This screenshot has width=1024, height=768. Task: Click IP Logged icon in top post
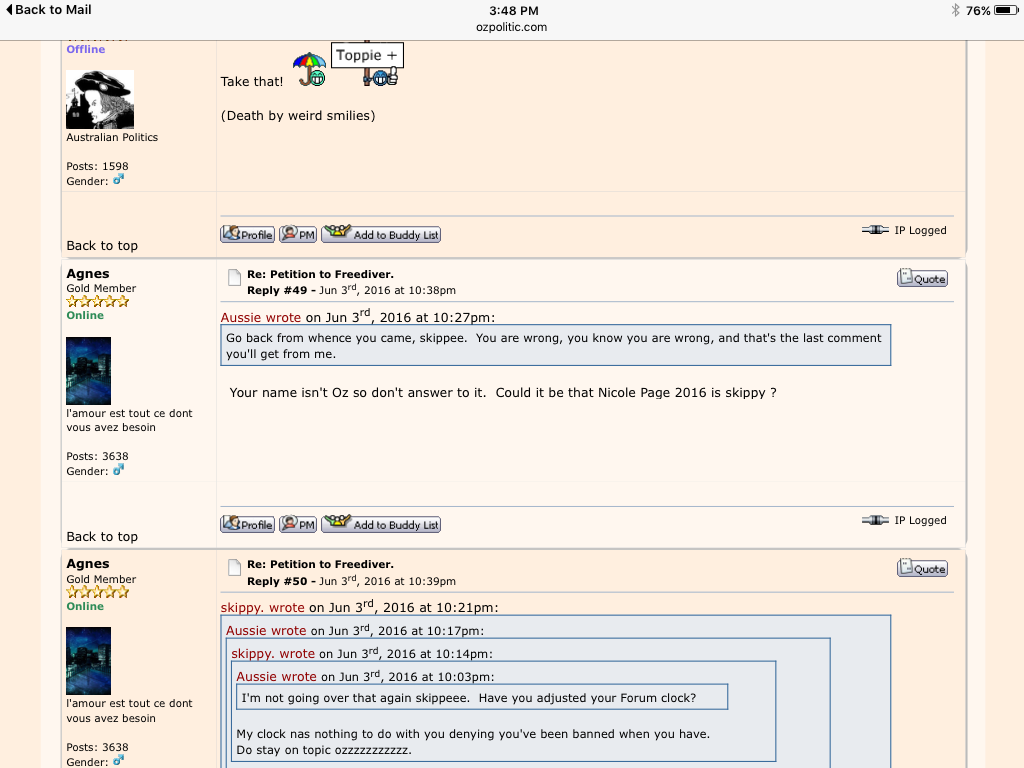point(875,230)
